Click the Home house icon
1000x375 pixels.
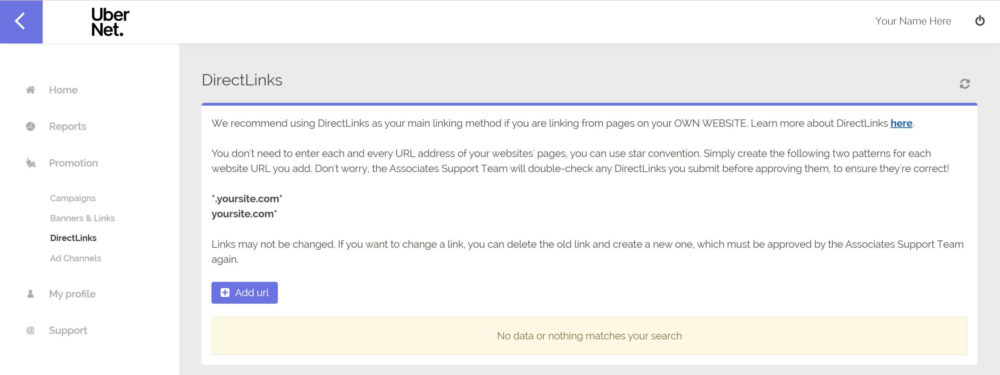30,90
